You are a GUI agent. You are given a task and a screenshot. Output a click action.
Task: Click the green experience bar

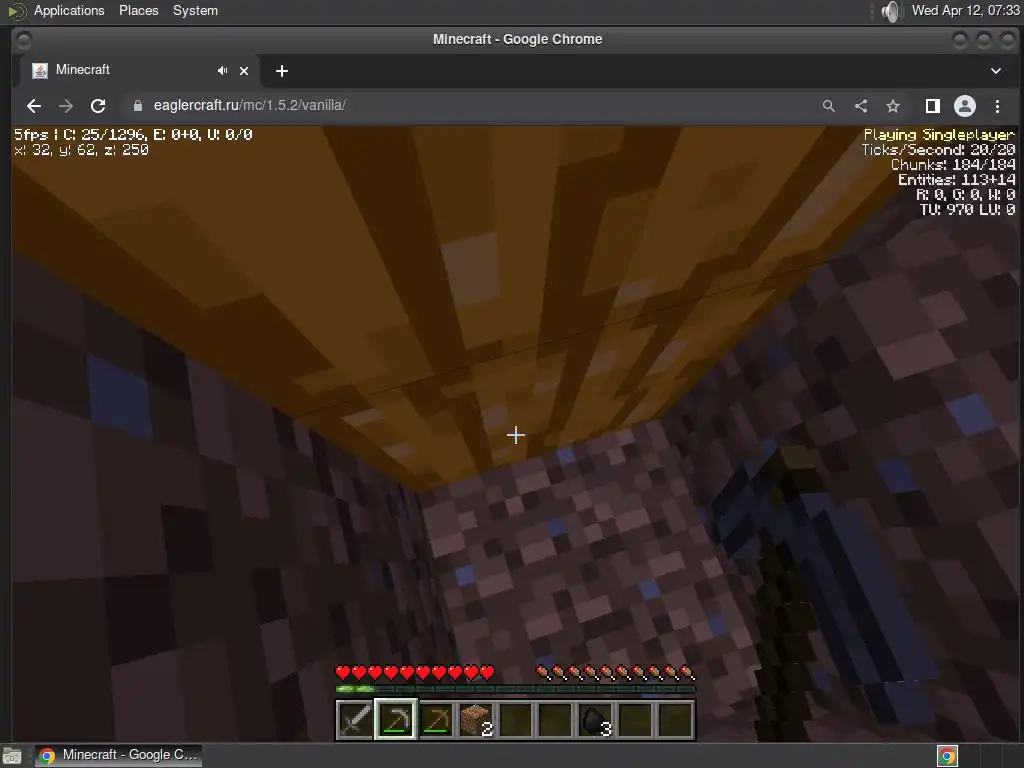(x=515, y=689)
